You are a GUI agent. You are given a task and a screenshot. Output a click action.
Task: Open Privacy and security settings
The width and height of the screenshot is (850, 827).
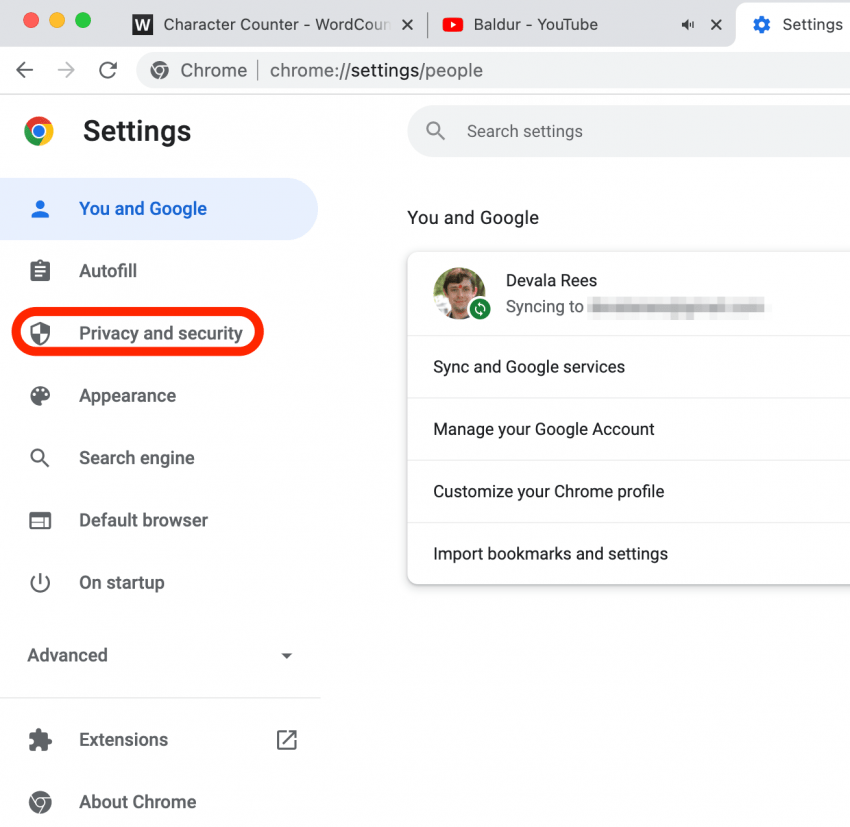pos(157,333)
